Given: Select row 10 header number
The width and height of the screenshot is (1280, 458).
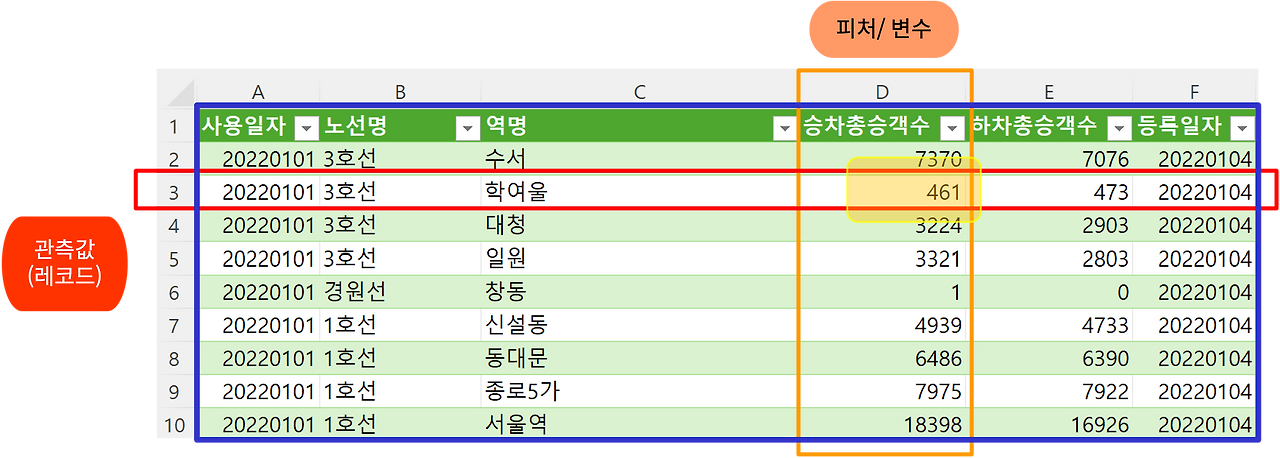Looking at the screenshot, I should pos(174,424).
